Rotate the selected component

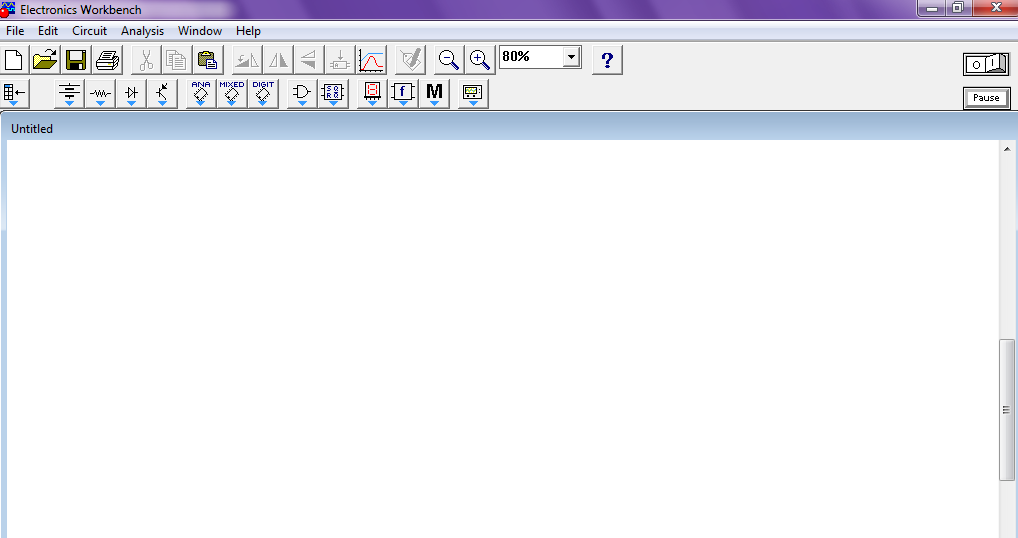click(247, 60)
